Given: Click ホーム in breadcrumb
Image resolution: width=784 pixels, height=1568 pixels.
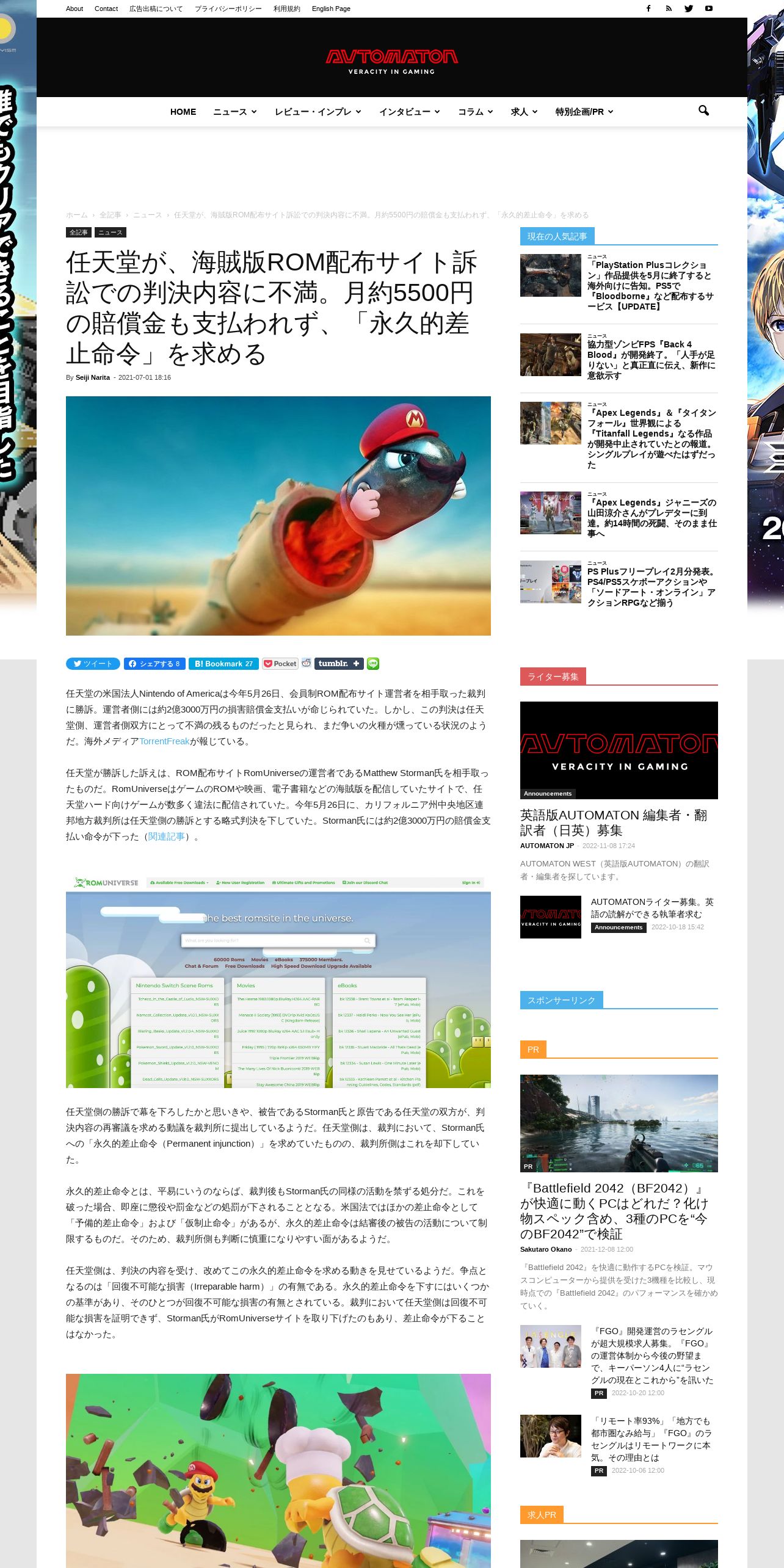Looking at the screenshot, I should click(x=77, y=215).
